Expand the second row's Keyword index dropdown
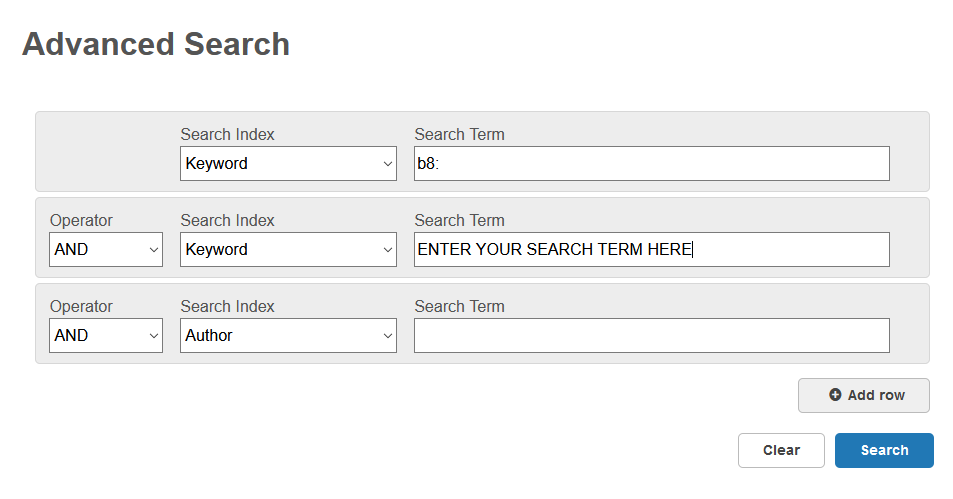The height and width of the screenshot is (499, 953). click(x=288, y=250)
